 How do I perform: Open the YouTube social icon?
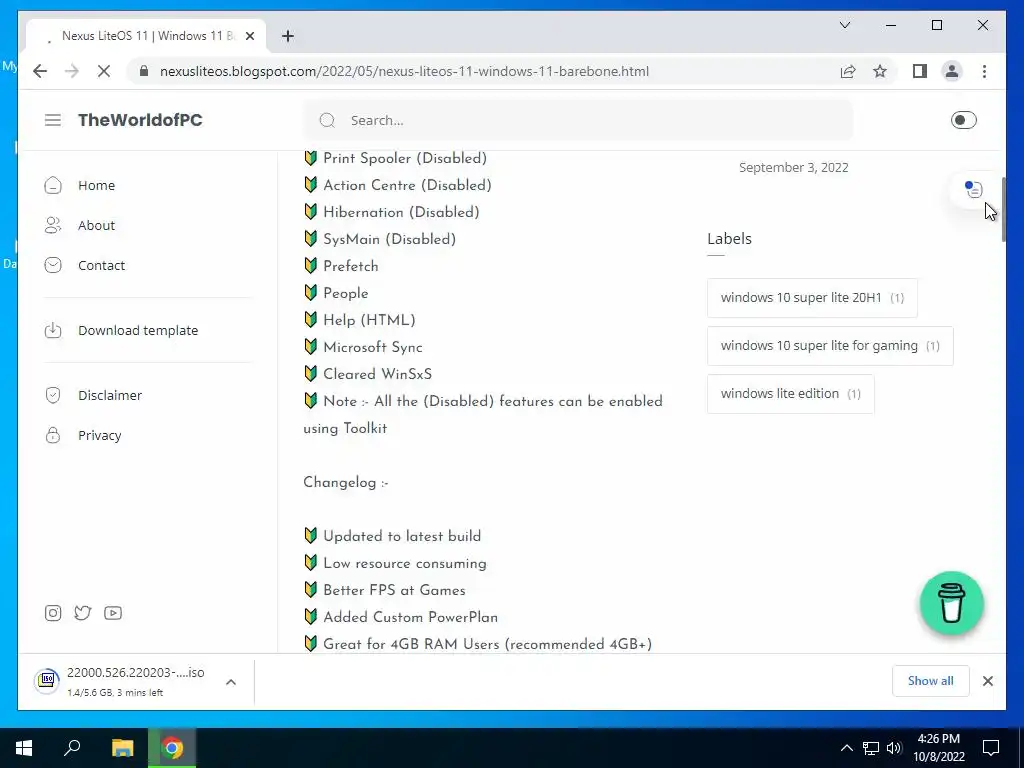pyautogui.click(x=113, y=613)
